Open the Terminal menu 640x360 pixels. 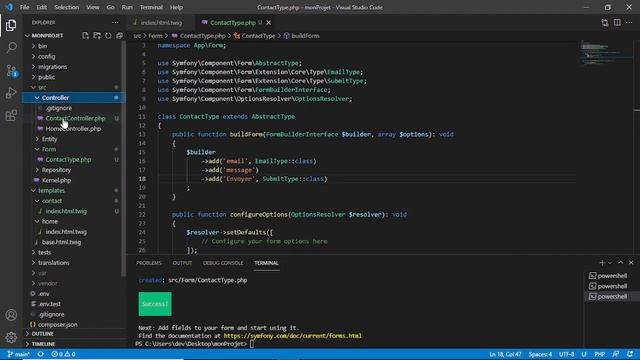point(151,7)
